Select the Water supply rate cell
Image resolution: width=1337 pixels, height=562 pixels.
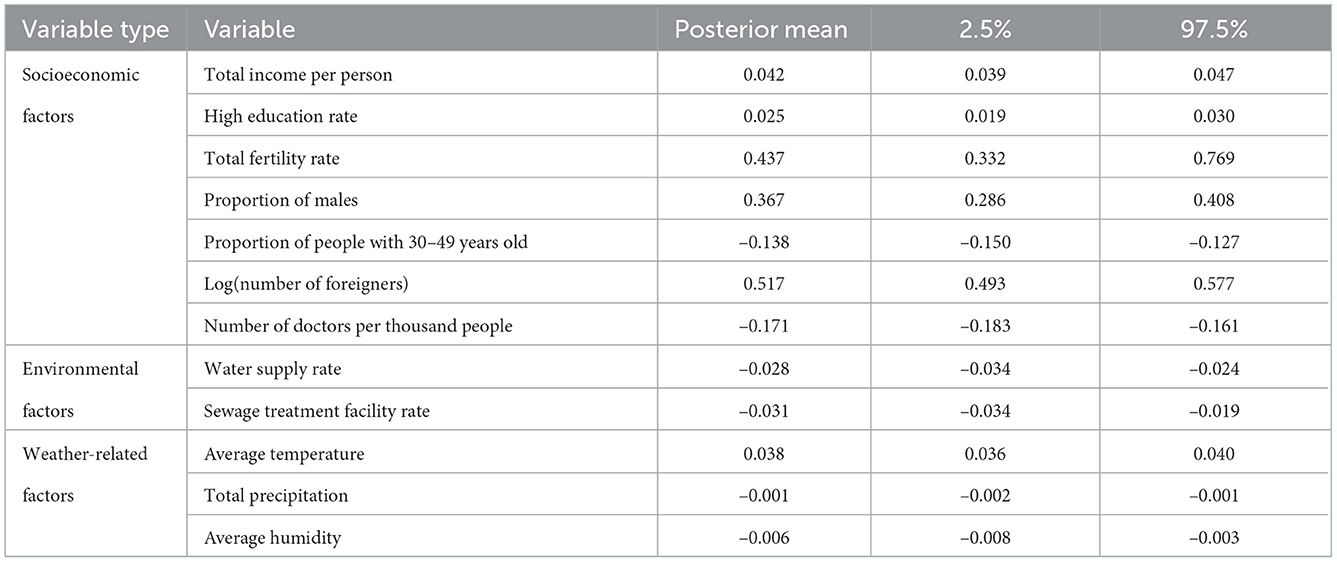(x=272, y=369)
